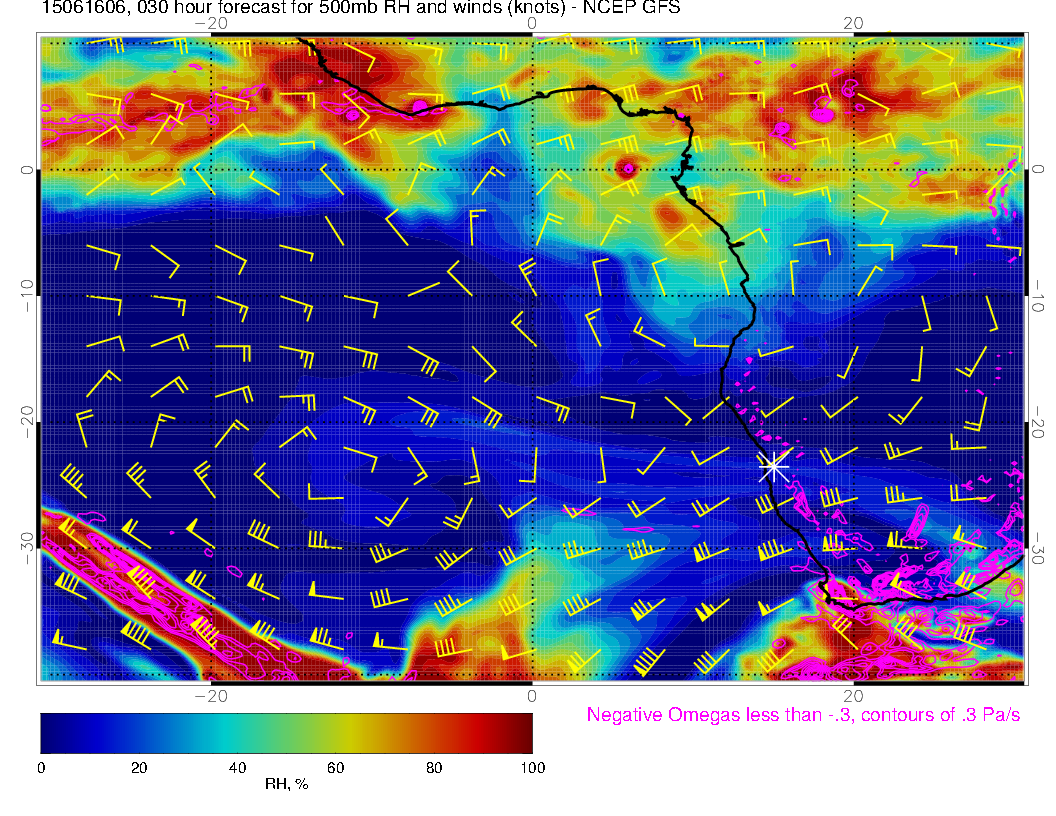Image resolution: width=1056 pixels, height=816 pixels.
Task: Click the '20' longitude label on the top axis
Action: pos(853,23)
